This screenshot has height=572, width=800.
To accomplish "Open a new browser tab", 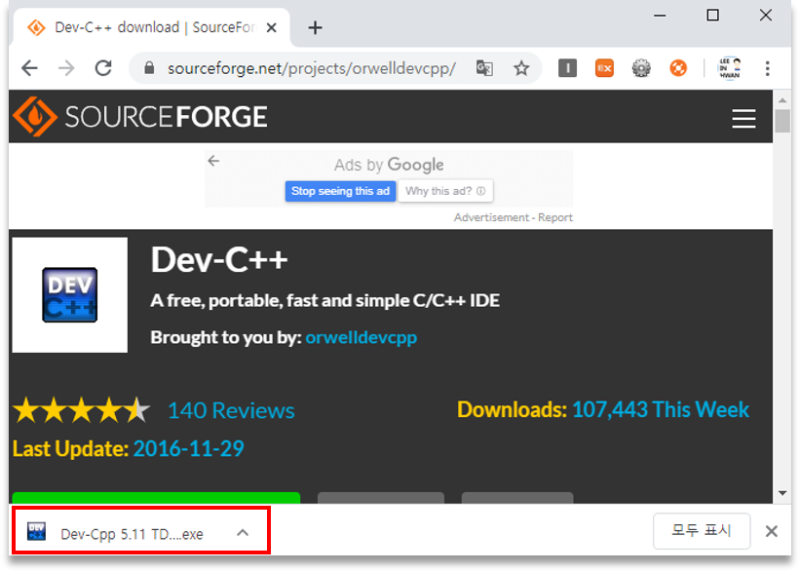I will [315, 28].
